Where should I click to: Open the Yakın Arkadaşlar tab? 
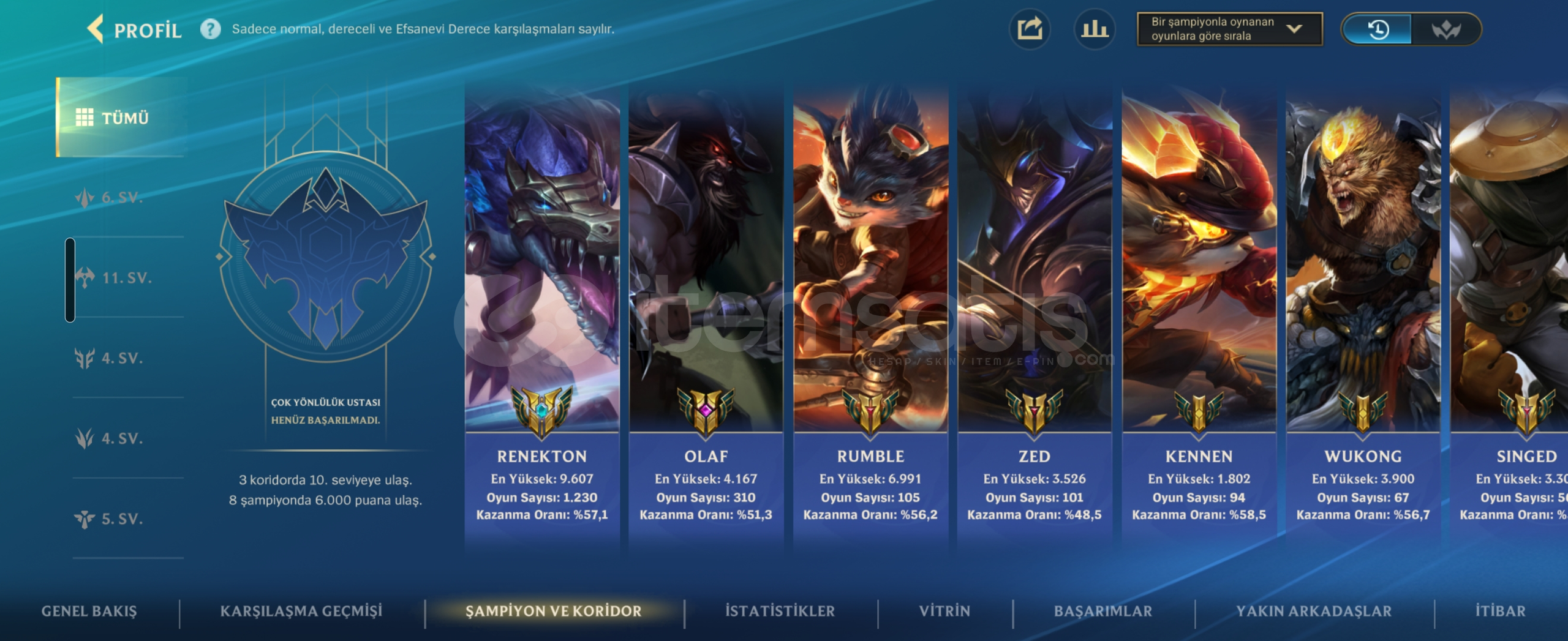(1313, 611)
